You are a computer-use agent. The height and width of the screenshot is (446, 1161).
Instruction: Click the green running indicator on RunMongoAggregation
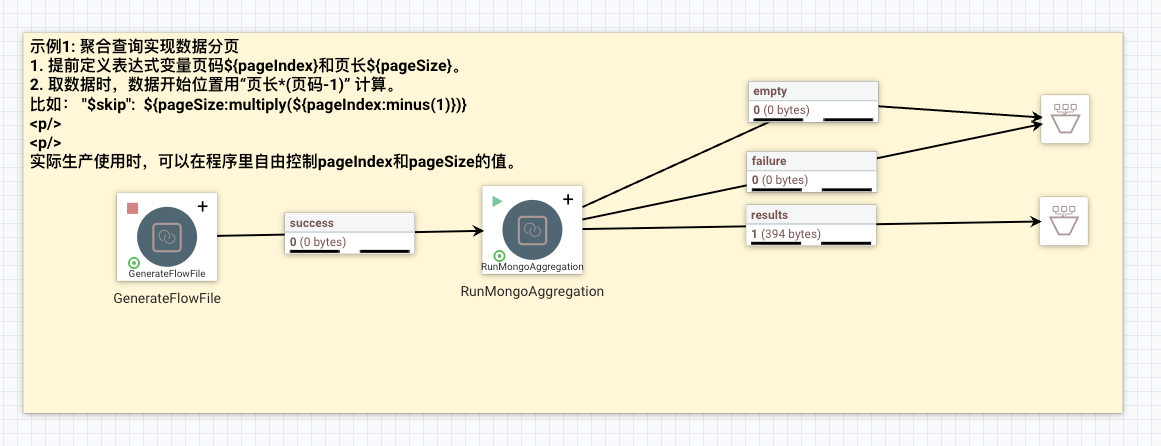(x=498, y=201)
